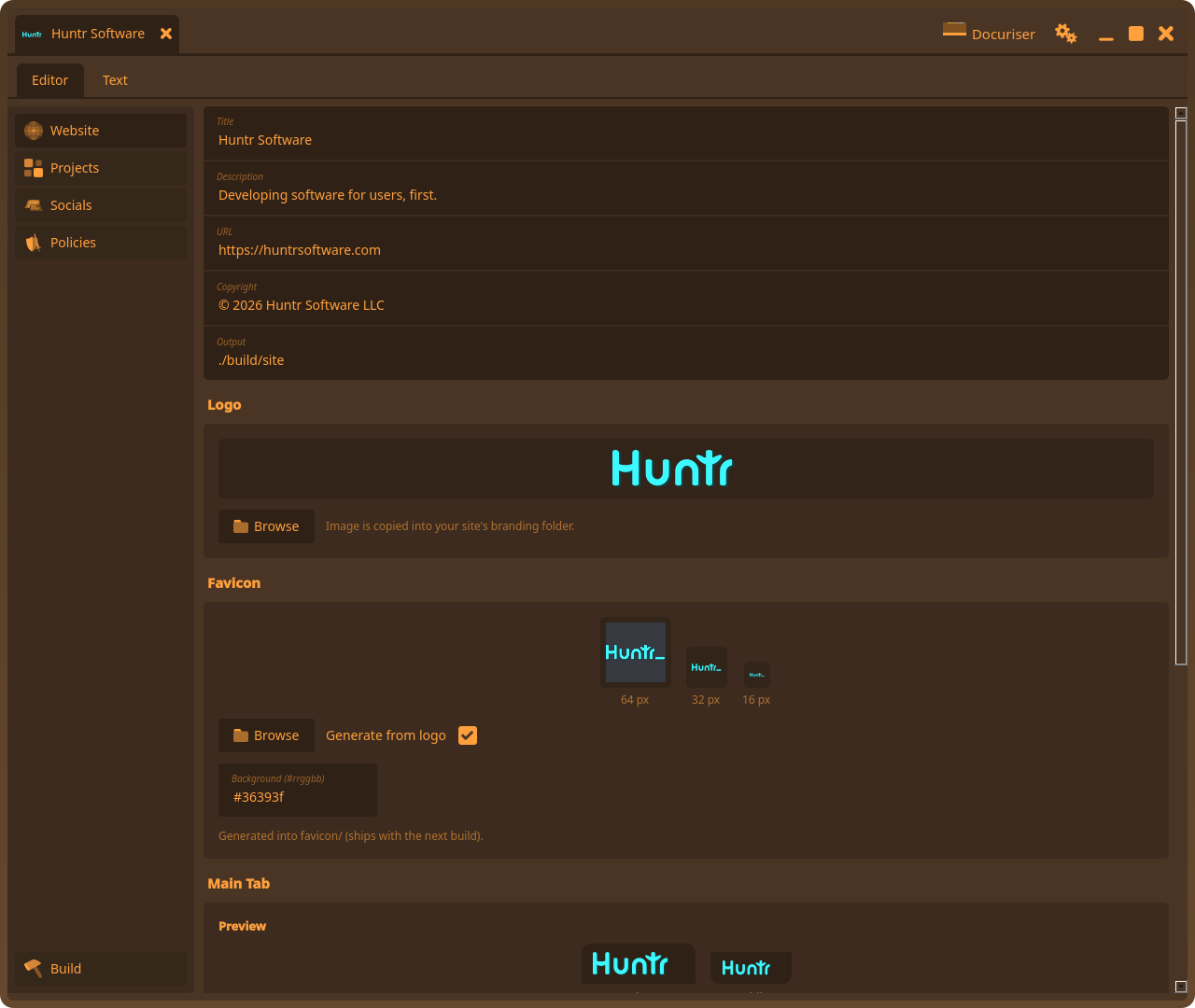Edit the URL field huntrsoftware.com
Viewport: 1195px width, 1008px height.
pos(686,244)
